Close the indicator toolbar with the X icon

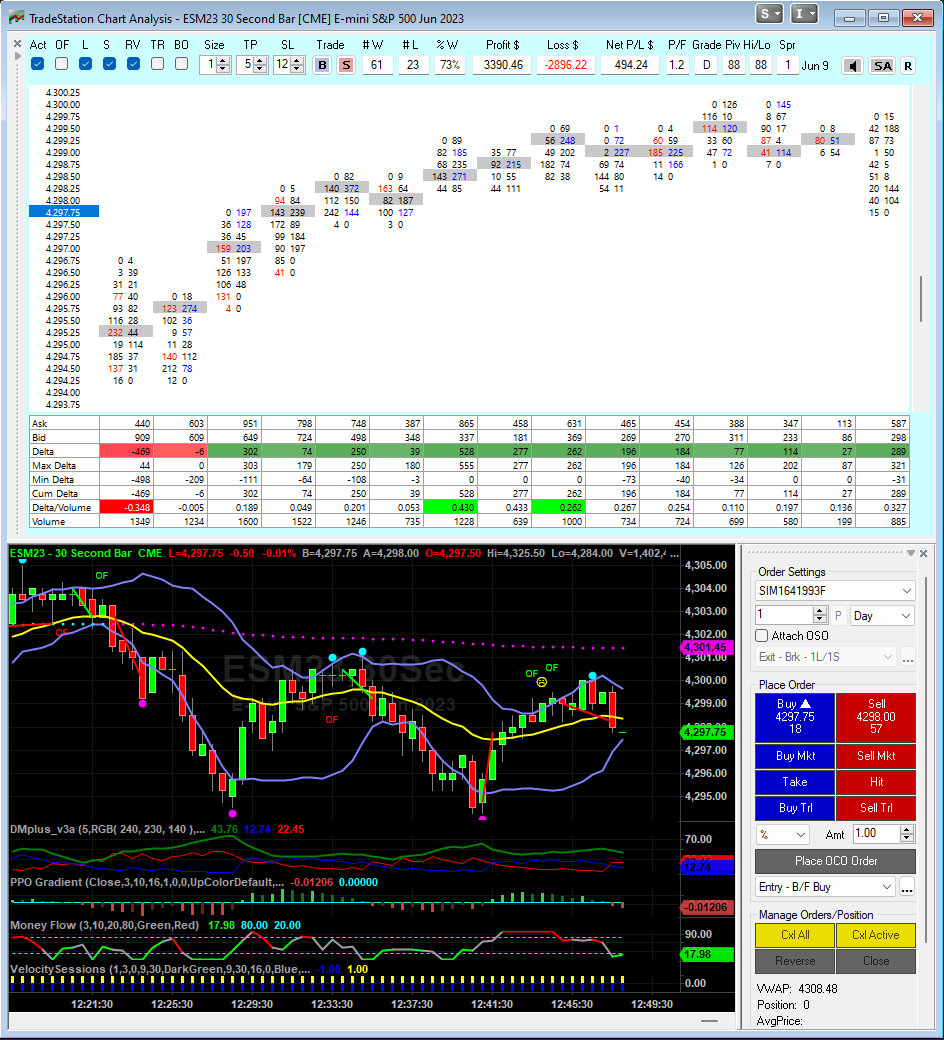(x=17, y=44)
